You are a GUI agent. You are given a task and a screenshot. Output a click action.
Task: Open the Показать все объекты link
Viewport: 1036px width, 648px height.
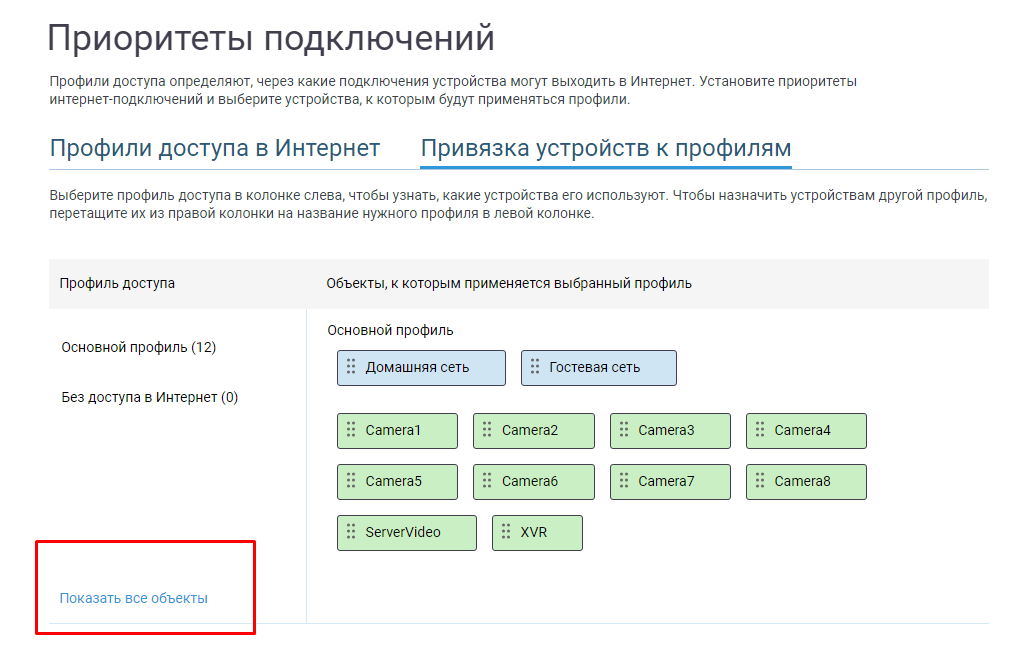pyautogui.click(x=133, y=598)
